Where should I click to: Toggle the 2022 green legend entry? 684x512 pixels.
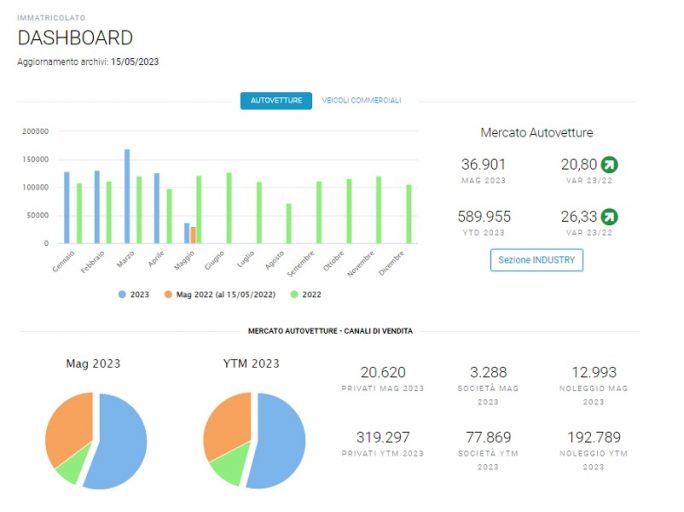tap(306, 294)
